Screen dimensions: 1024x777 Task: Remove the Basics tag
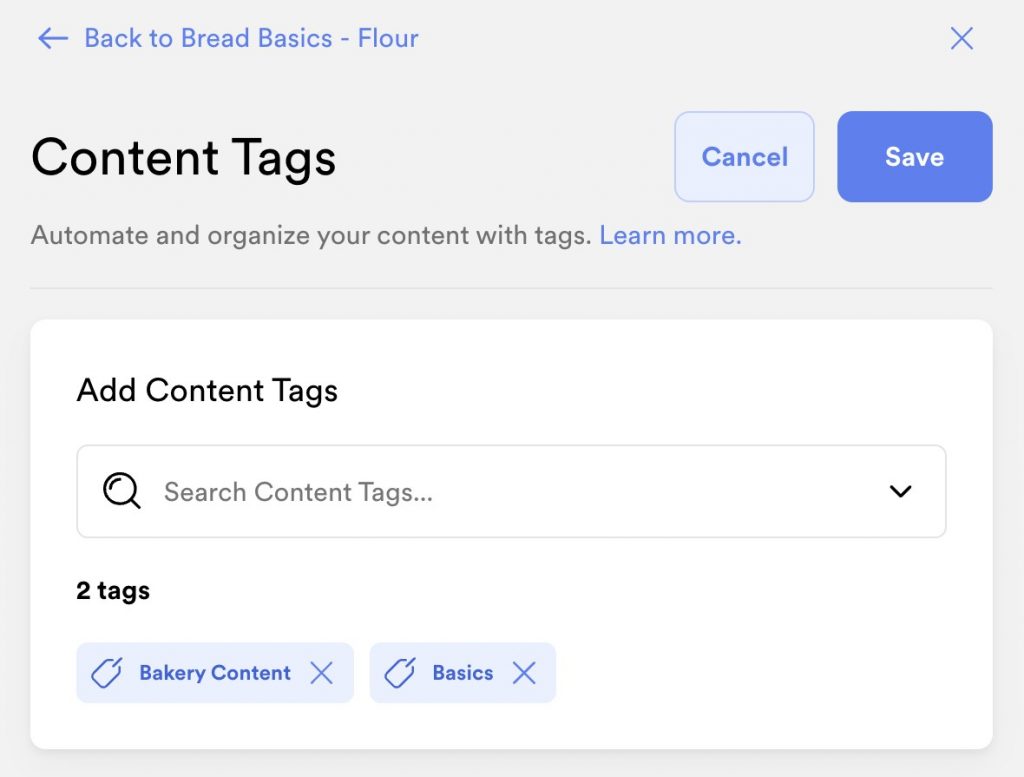point(524,673)
